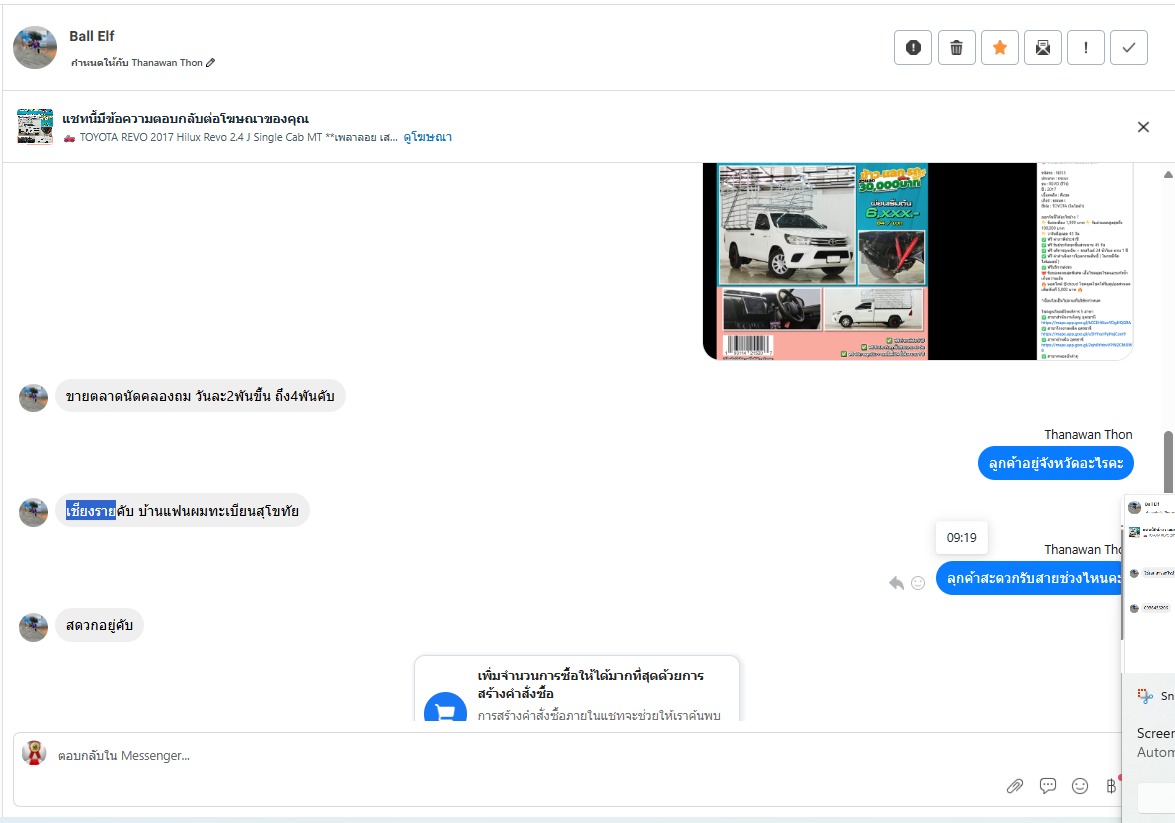Select the message mentioning เชียงราย
This screenshot has height=823, width=1175.
click(182, 510)
